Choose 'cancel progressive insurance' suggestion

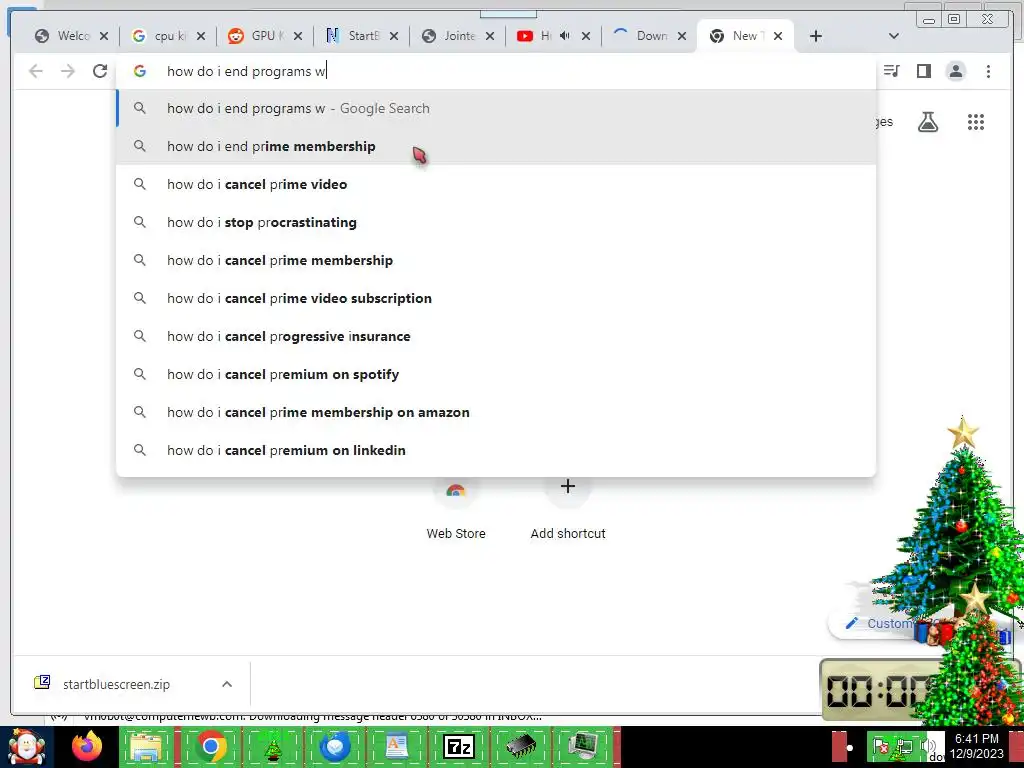496,336
